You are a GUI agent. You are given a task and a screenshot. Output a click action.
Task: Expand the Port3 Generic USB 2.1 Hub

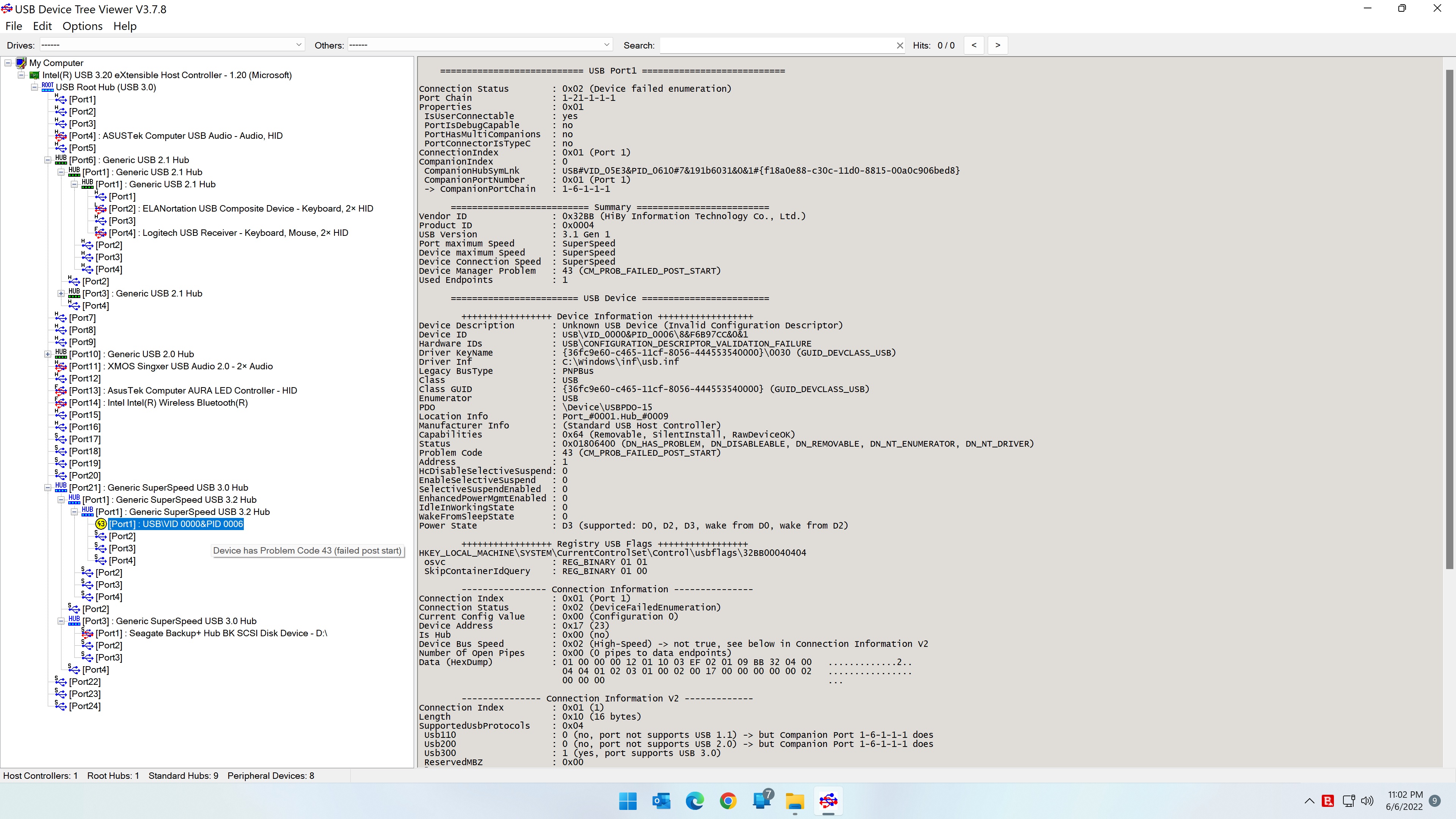[x=61, y=293]
